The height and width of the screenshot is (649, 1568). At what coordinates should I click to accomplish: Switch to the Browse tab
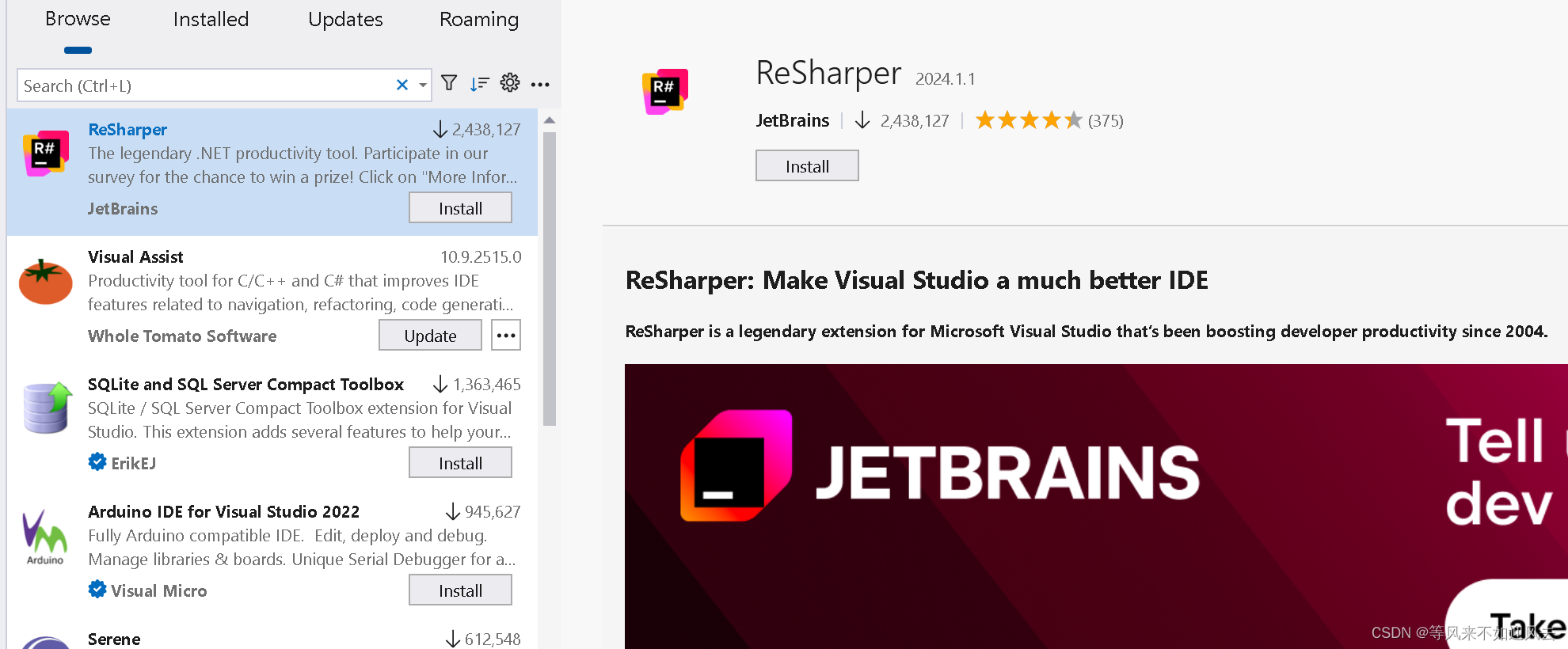[78, 19]
